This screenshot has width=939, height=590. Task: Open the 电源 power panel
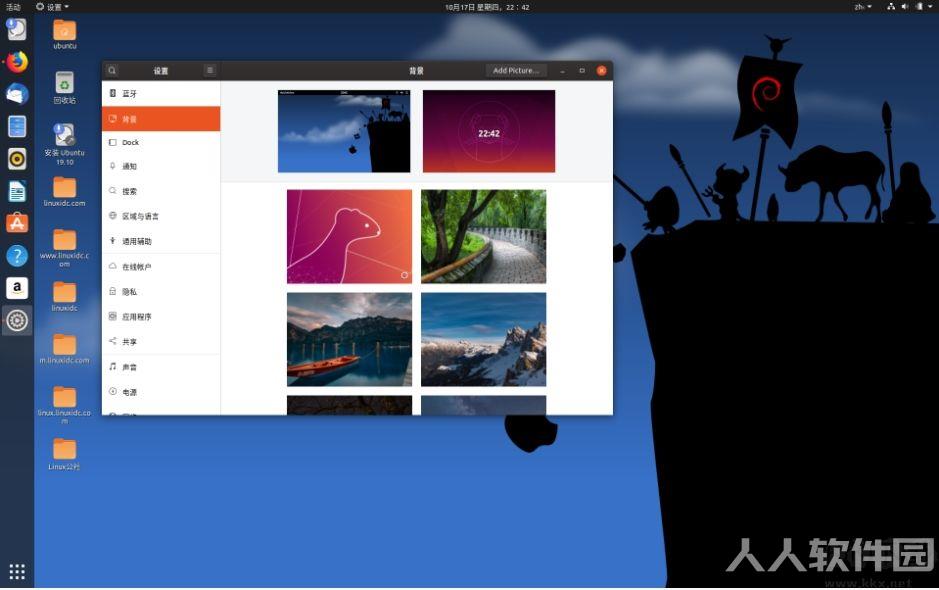coord(161,392)
